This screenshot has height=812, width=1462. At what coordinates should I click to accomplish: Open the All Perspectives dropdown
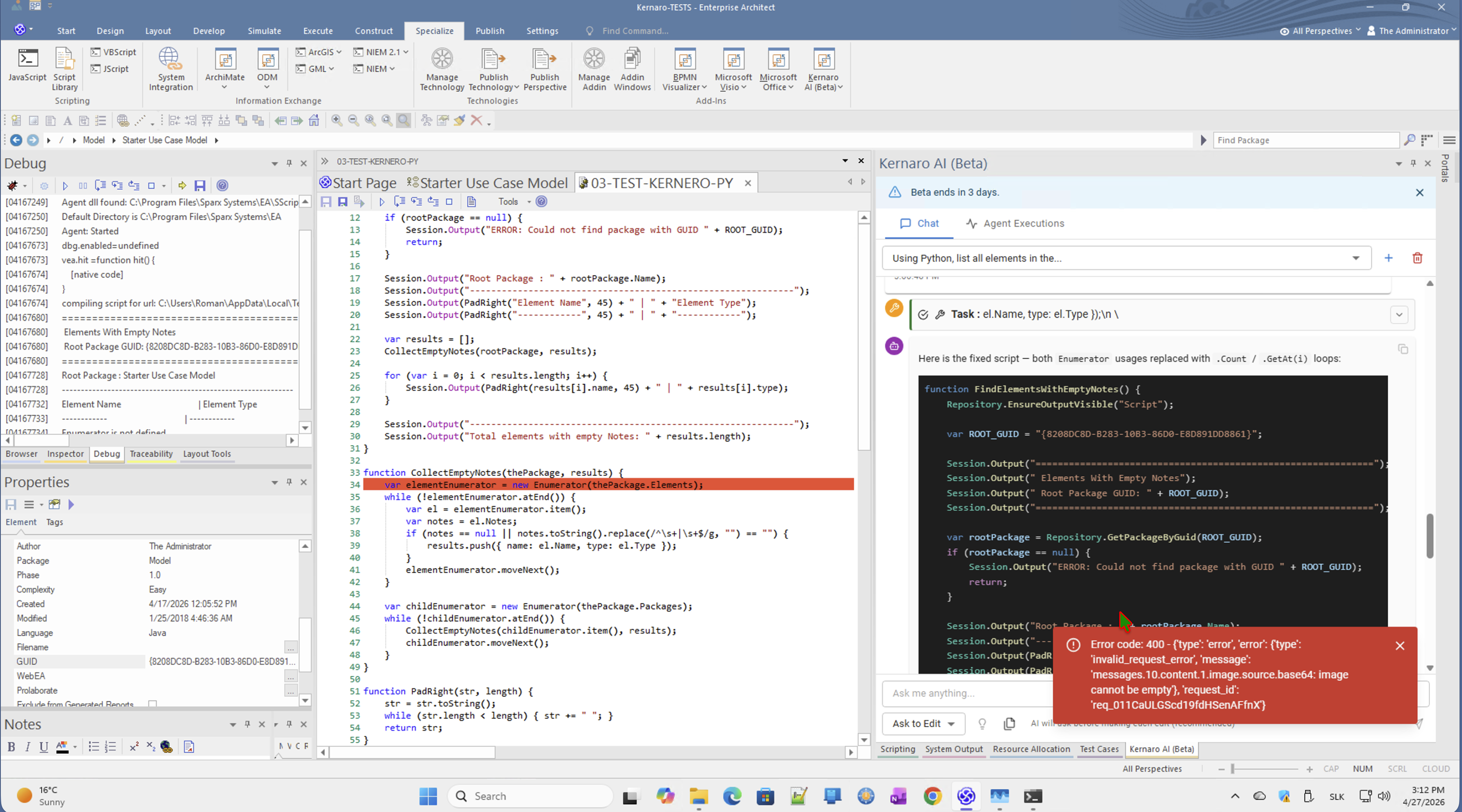1320,31
